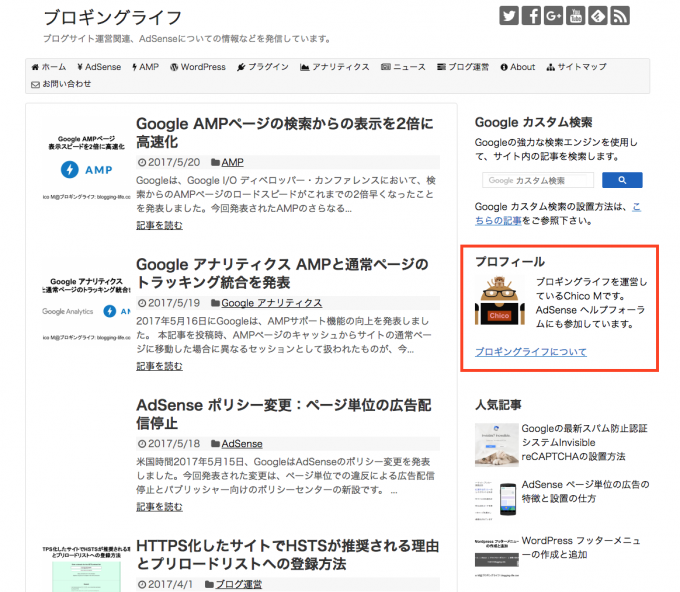Open アナリティクス navigation menu item

click(335, 67)
